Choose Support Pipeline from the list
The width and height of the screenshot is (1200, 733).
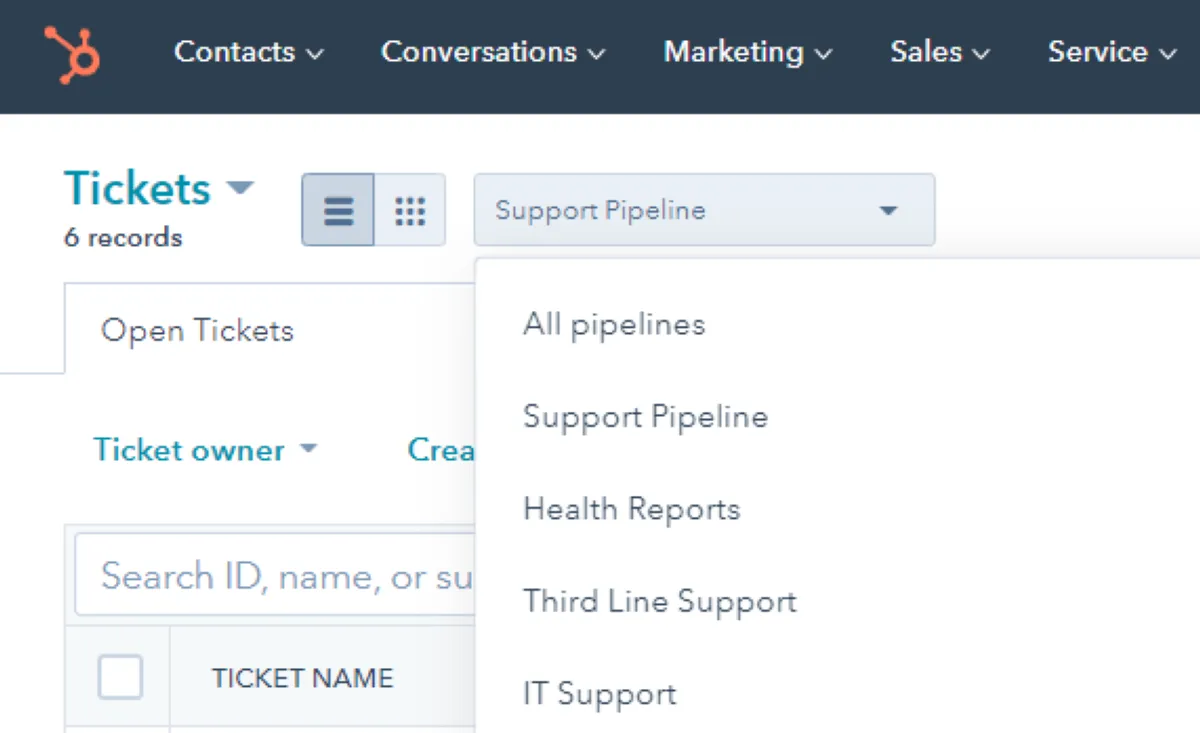[645, 416]
